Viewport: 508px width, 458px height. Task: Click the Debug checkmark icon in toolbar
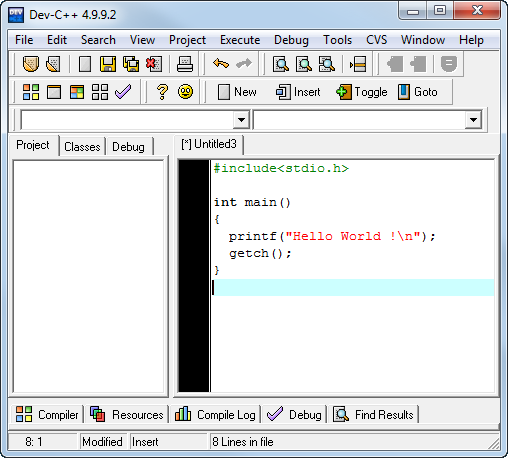[x=123, y=92]
